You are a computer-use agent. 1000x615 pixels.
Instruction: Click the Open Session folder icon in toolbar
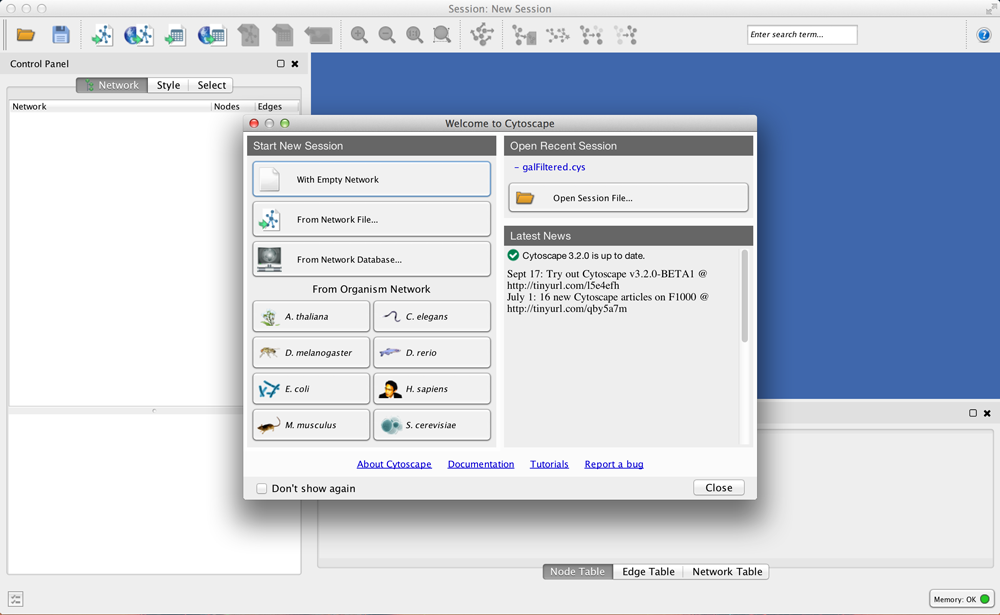26,35
